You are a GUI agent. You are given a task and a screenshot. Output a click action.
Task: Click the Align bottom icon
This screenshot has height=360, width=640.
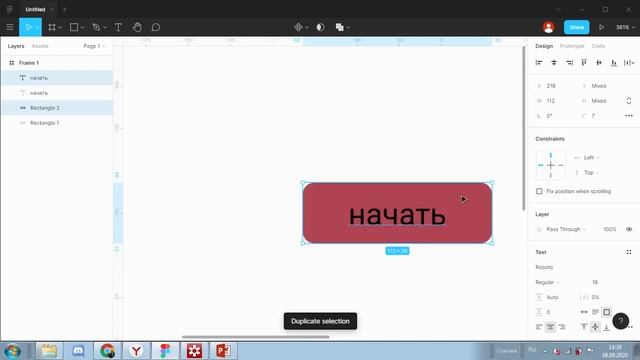click(613, 63)
